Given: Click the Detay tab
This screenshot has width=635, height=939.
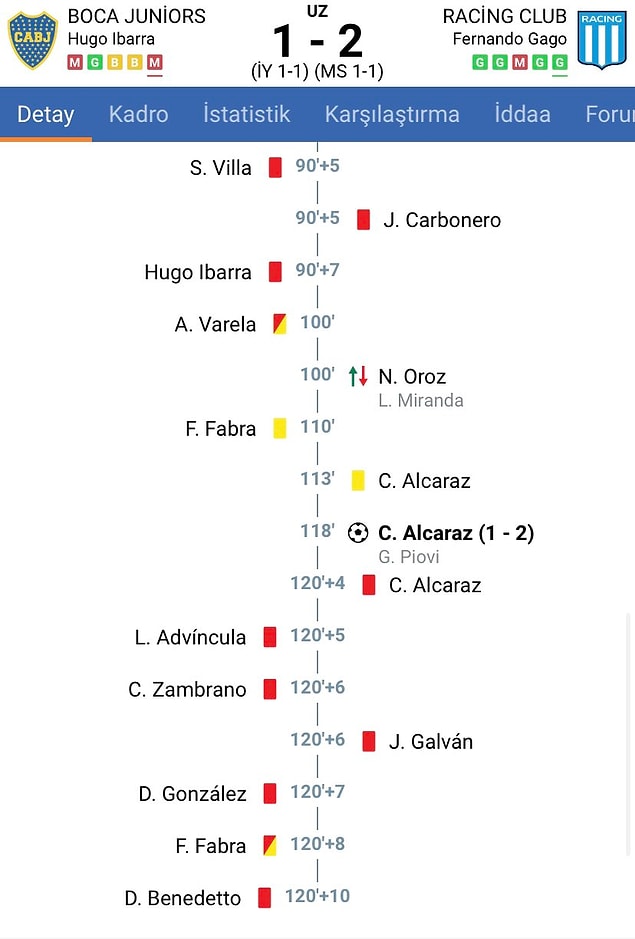Looking at the screenshot, I should coord(46,114).
